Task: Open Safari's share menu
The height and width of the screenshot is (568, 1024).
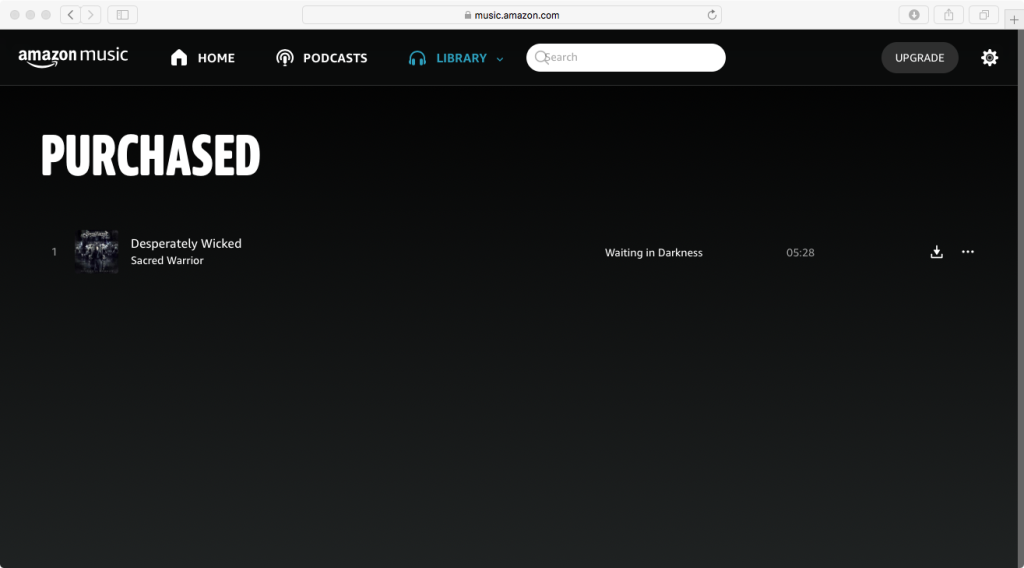Action: coord(948,15)
